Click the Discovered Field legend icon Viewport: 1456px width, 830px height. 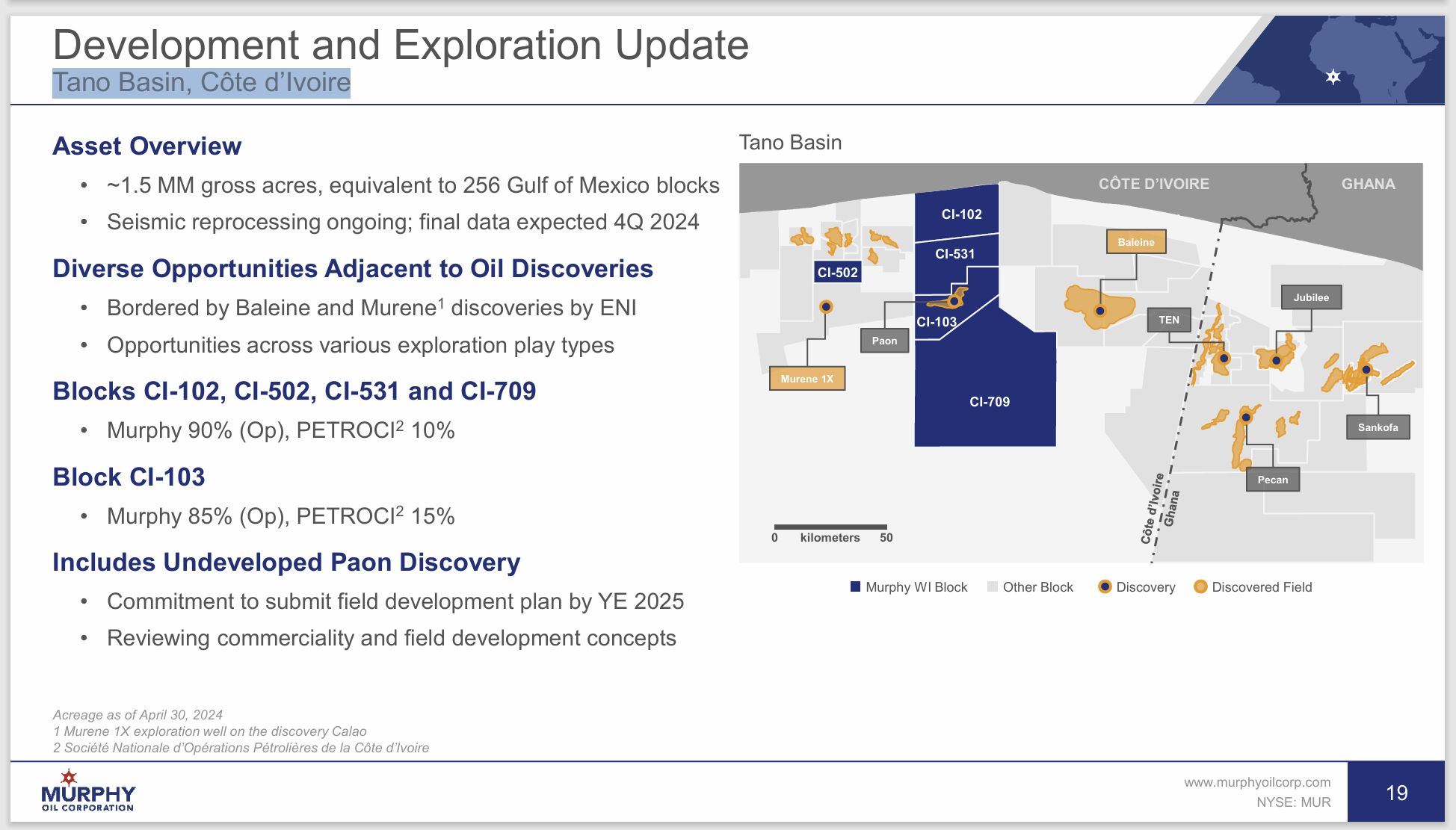pyautogui.click(x=1201, y=587)
